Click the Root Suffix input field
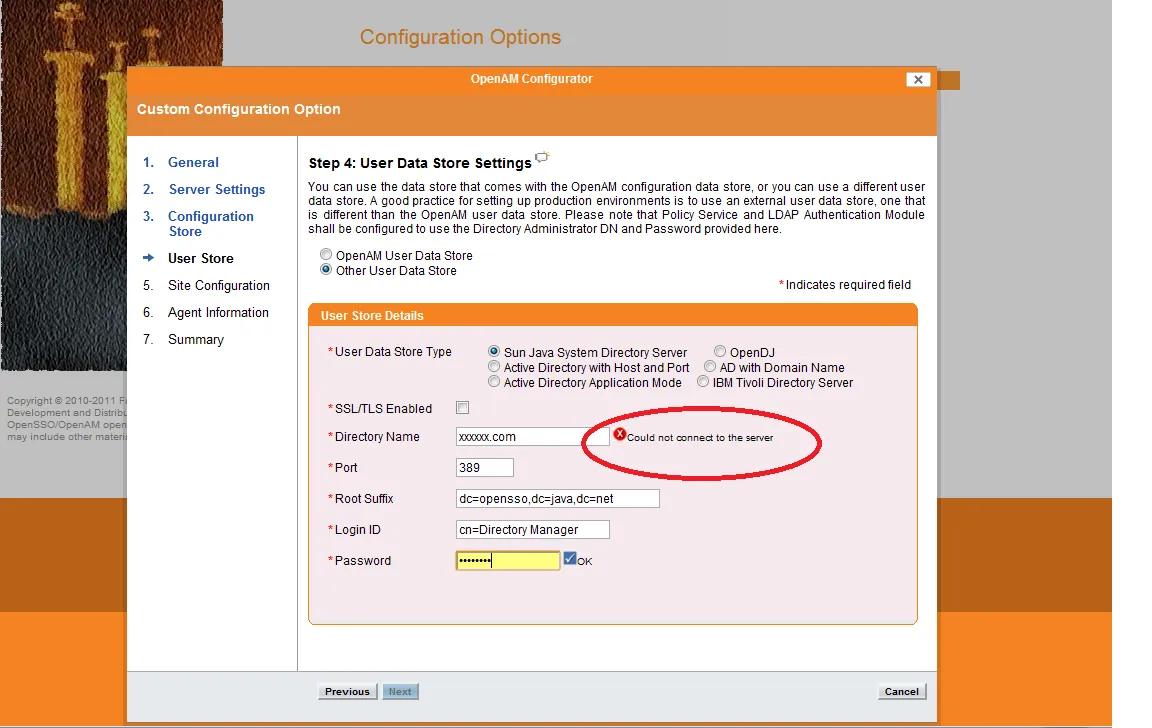Screen dimensions: 1152x728 point(558,499)
